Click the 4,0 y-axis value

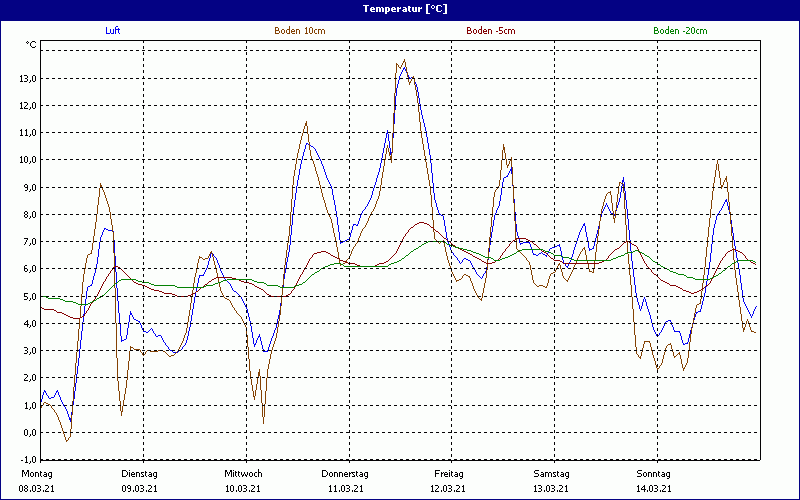tap(29, 323)
